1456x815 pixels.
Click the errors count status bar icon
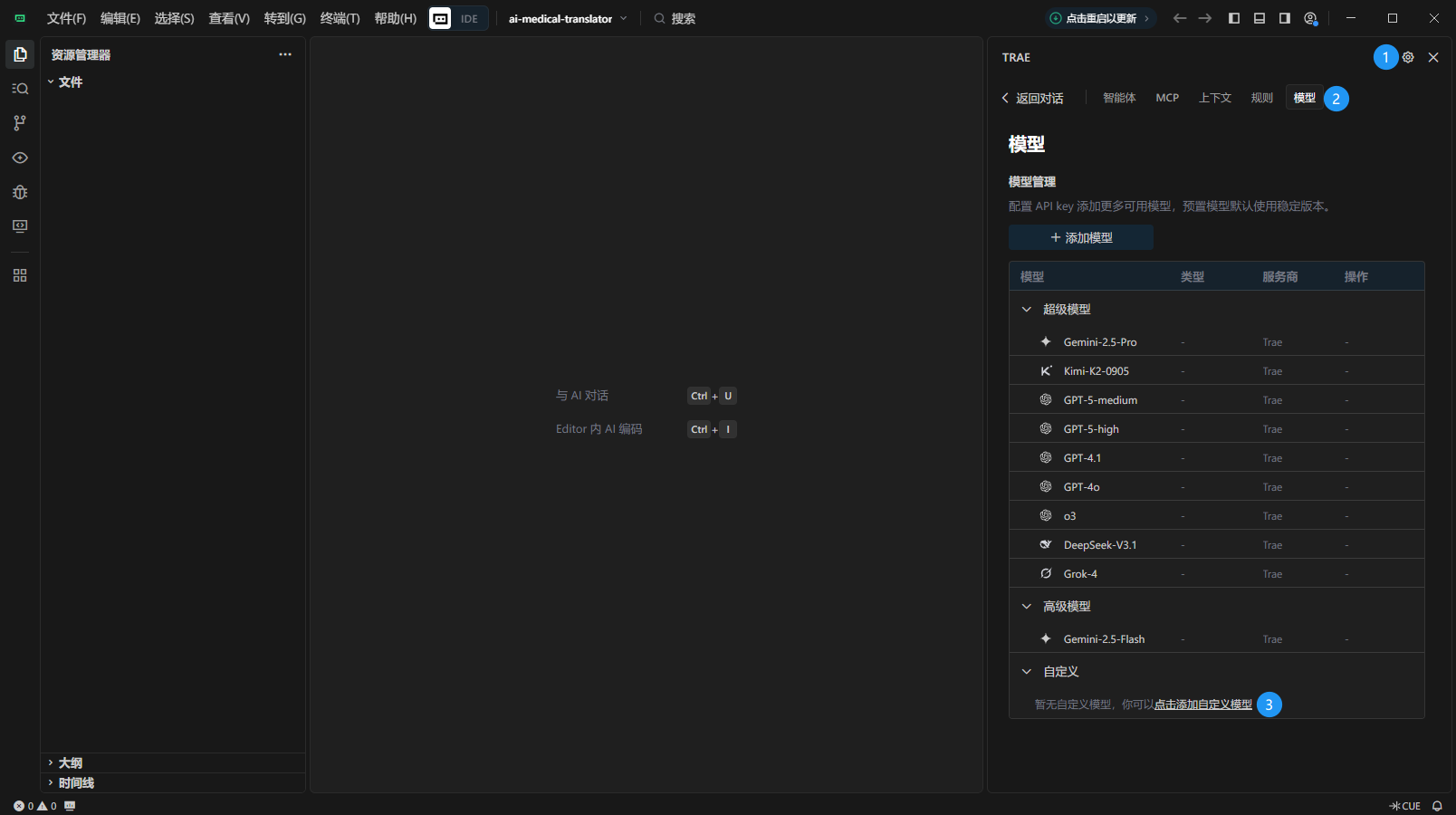pyautogui.click(x=19, y=806)
